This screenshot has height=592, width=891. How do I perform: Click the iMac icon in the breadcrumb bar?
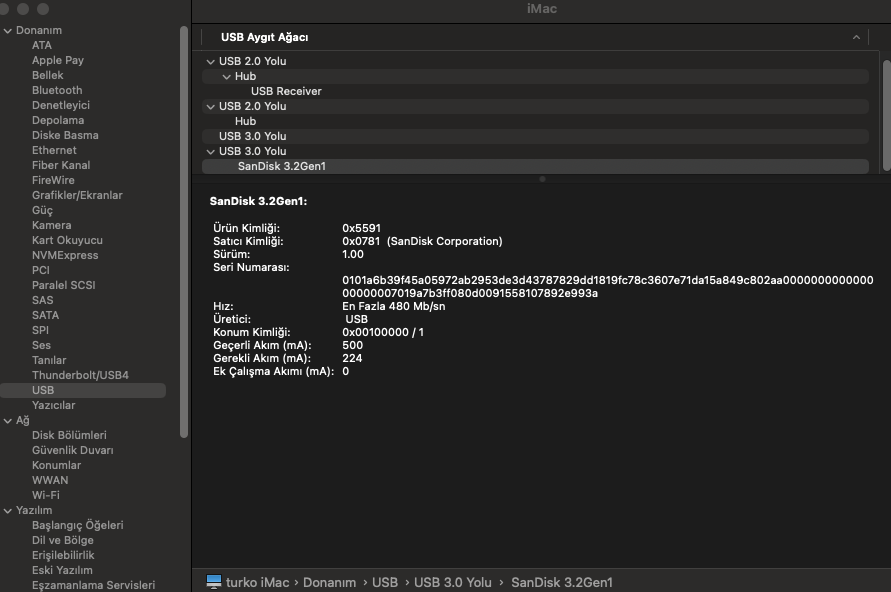[x=214, y=581]
